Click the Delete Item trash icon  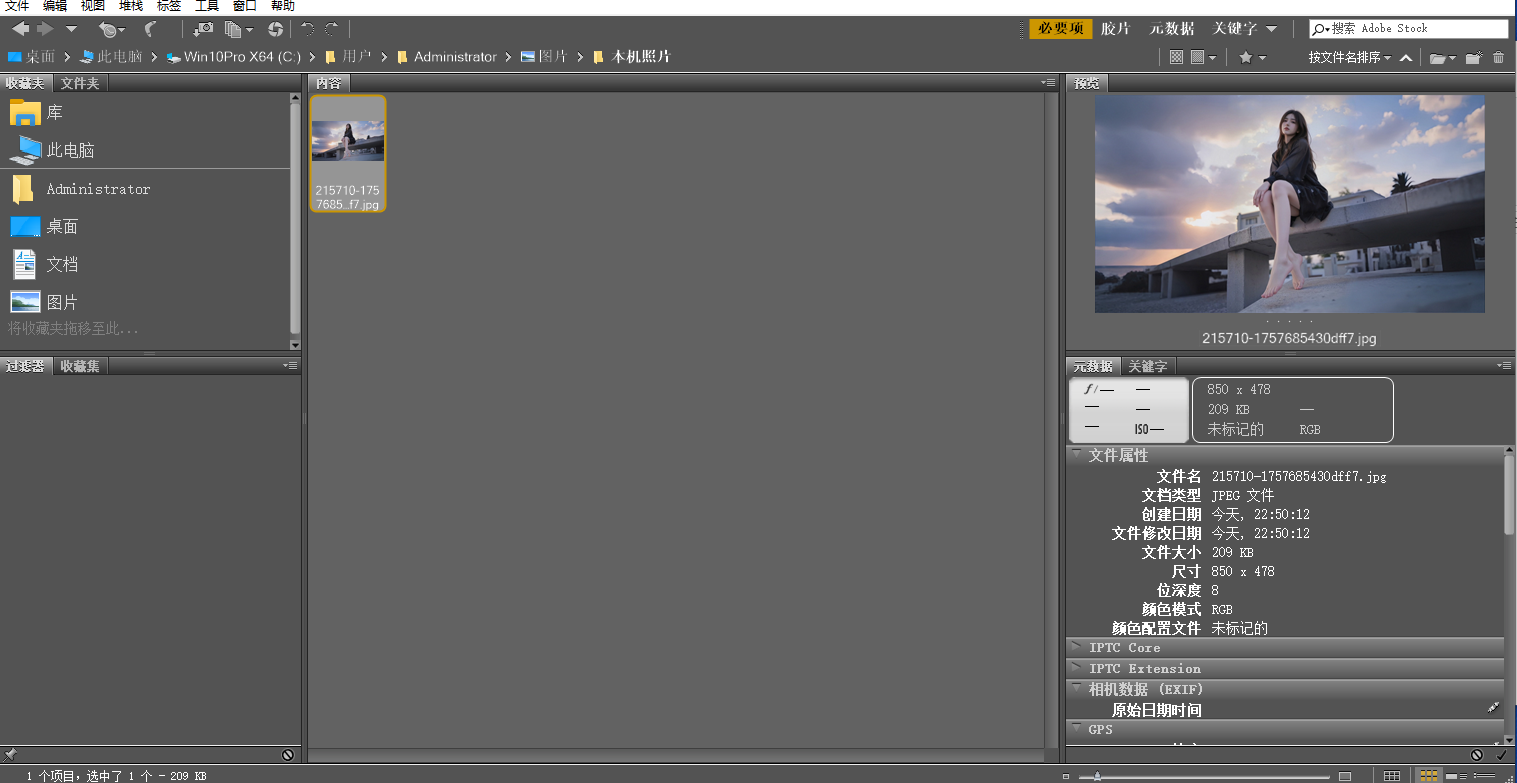tap(1499, 57)
